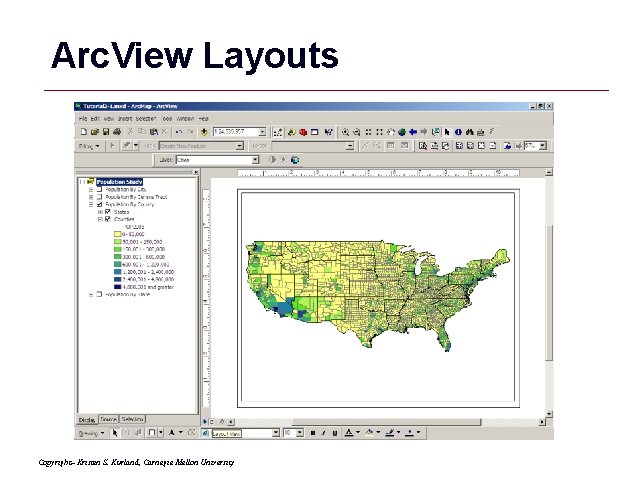The height and width of the screenshot is (480, 640).
Task: Toggle the Population By City checkbox
Action: click(x=99, y=189)
